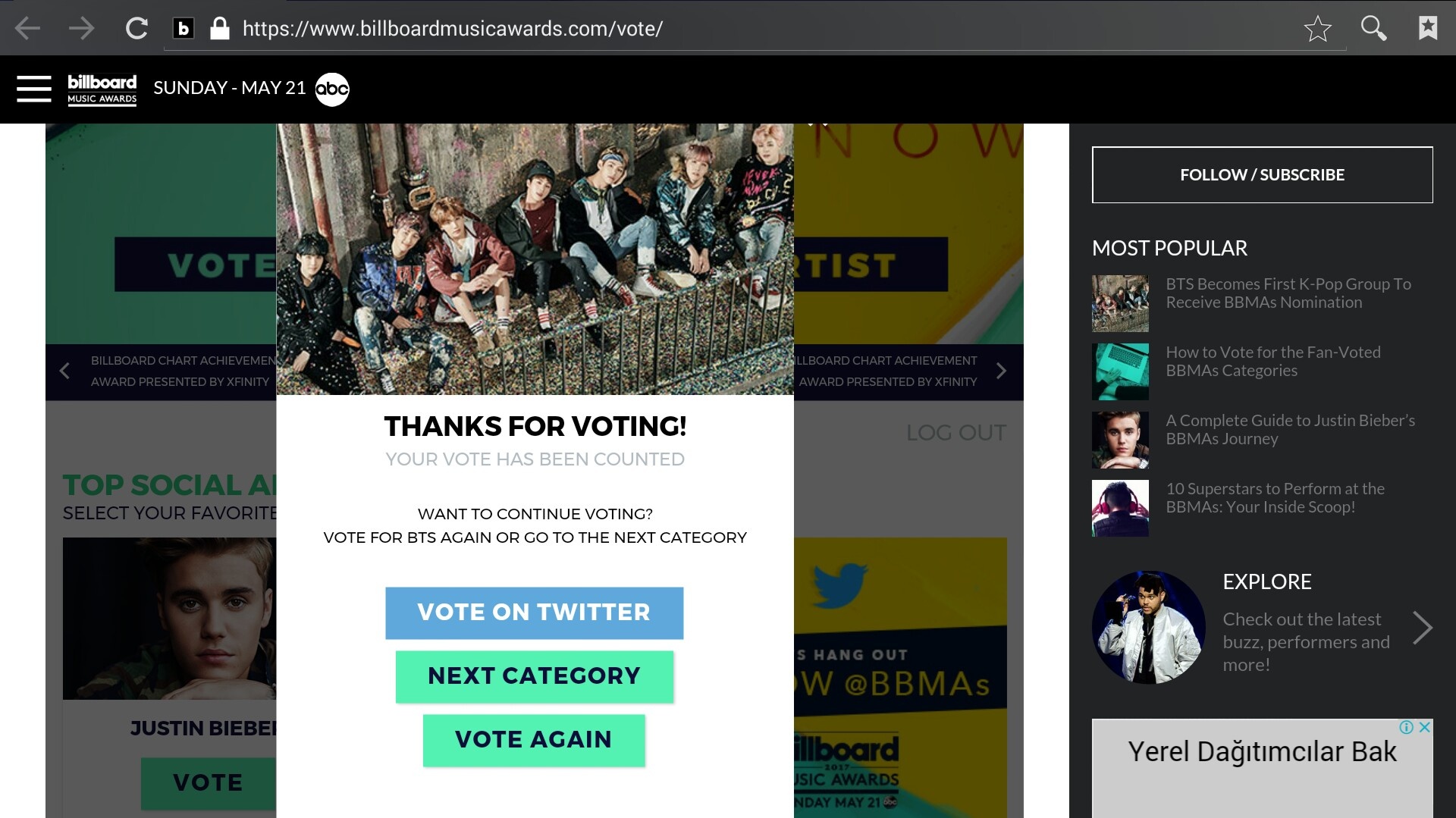Go to next award category arrow
Screen dimensions: 1456x818
click(x=1001, y=371)
